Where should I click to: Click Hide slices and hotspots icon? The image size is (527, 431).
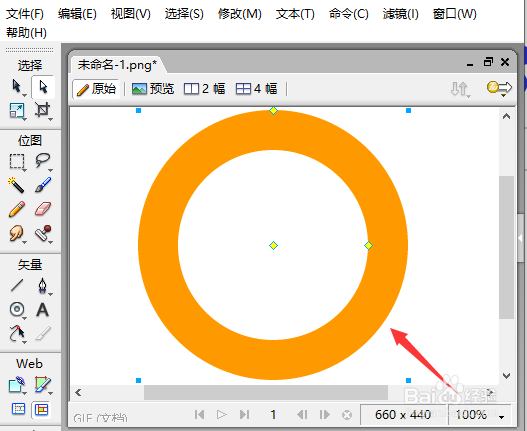(18, 409)
